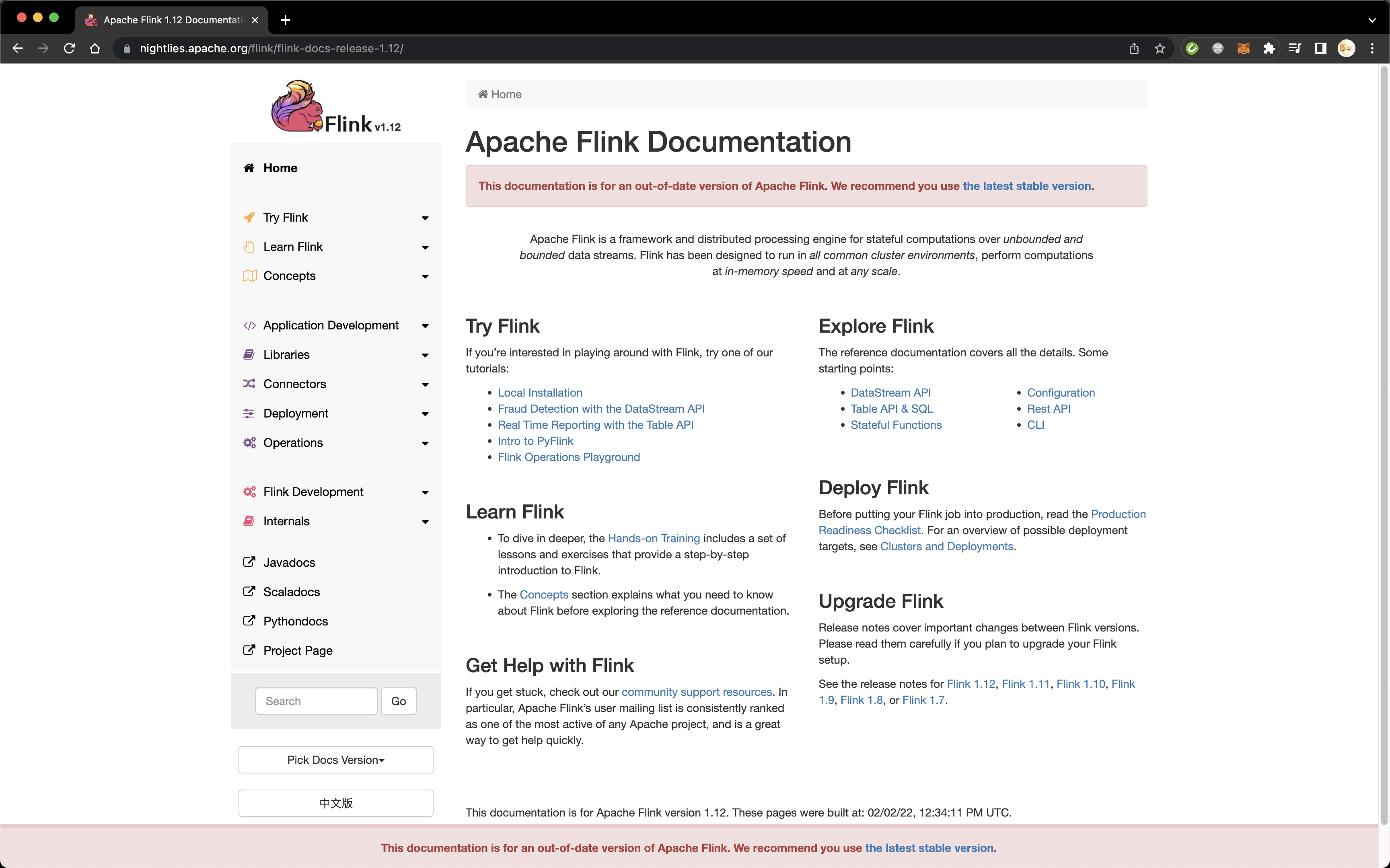The image size is (1390, 868).
Task: Click the code icon next to Application Development
Action: (250, 325)
